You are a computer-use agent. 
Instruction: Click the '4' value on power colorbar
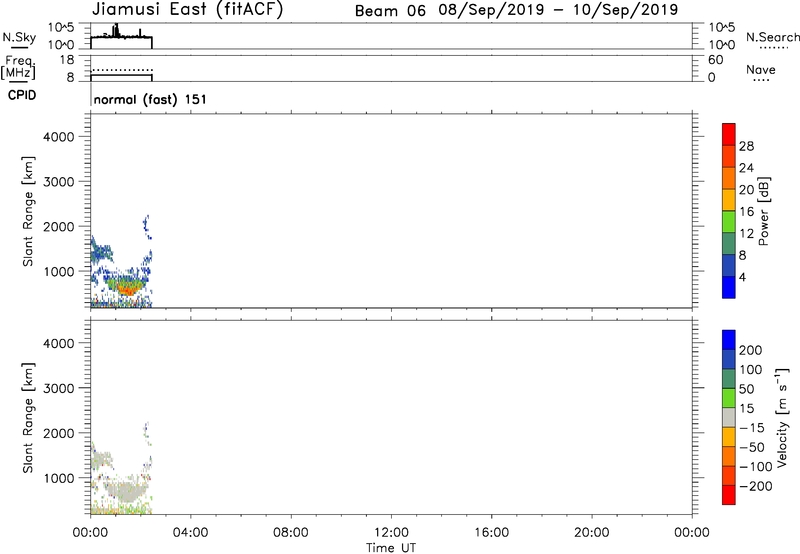[x=742, y=278]
